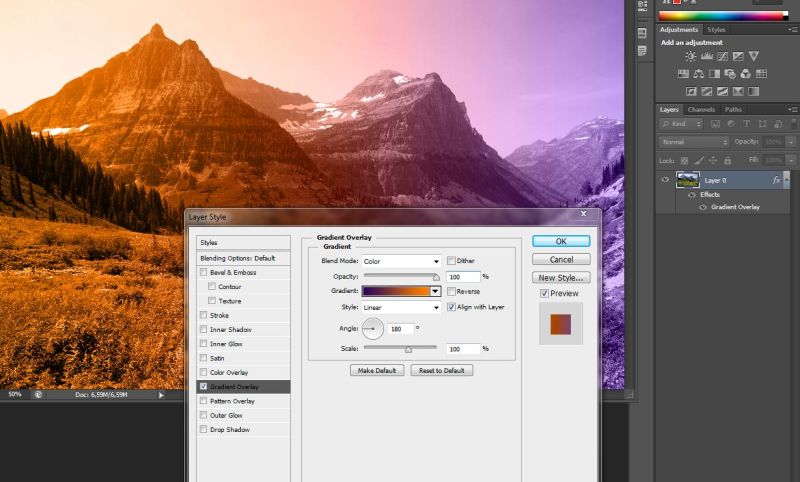The image size is (800, 482).
Task: Toggle the Preview checkbox
Action: pyautogui.click(x=544, y=293)
